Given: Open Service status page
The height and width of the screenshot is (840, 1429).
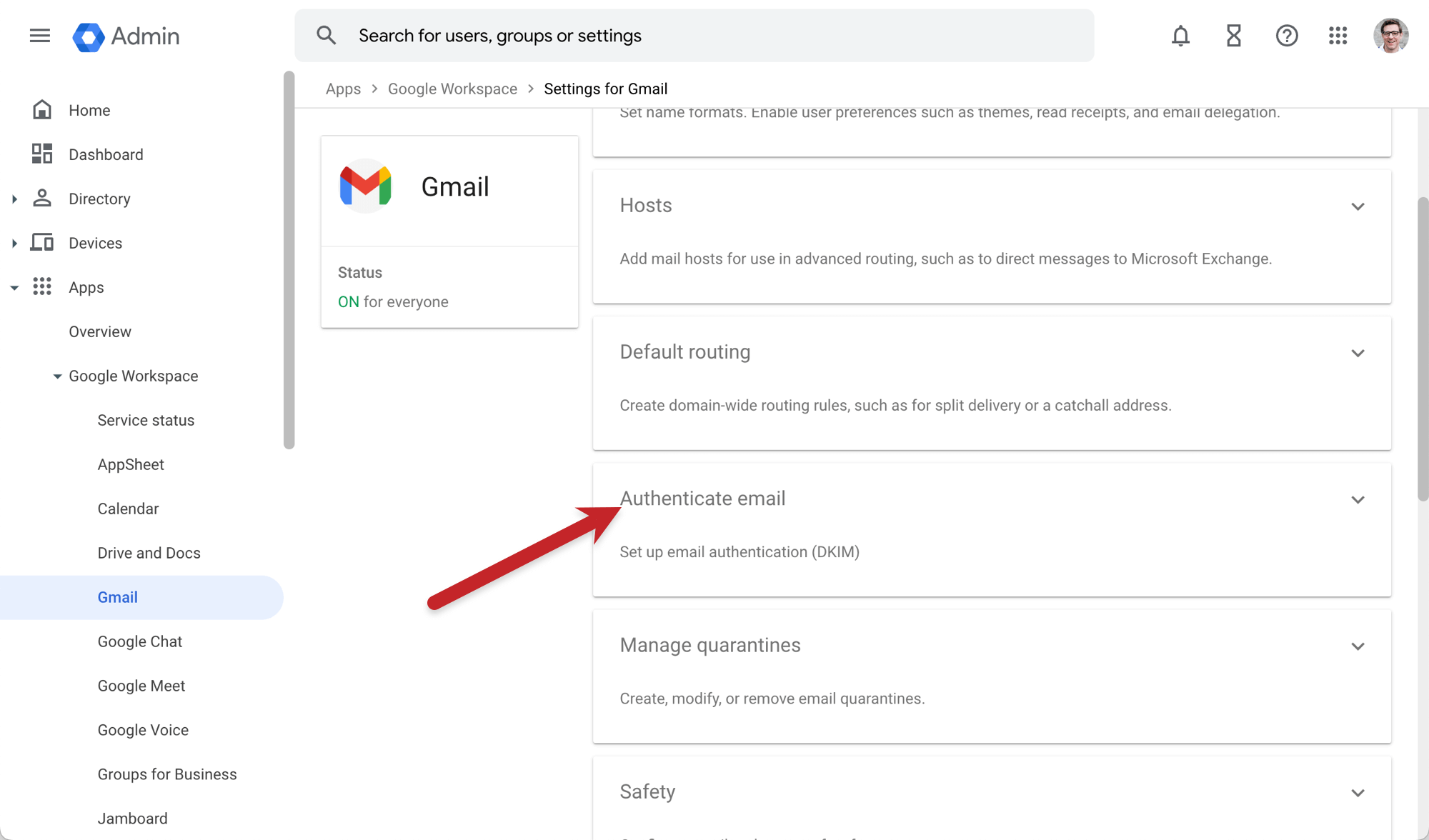Looking at the screenshot, I should point(146,420).
